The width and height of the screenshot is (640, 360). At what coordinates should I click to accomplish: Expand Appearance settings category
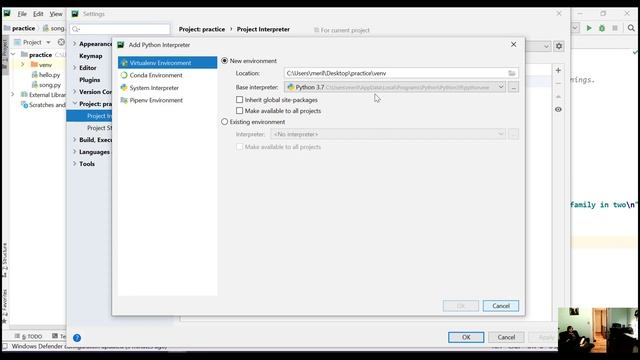[75, 44]
